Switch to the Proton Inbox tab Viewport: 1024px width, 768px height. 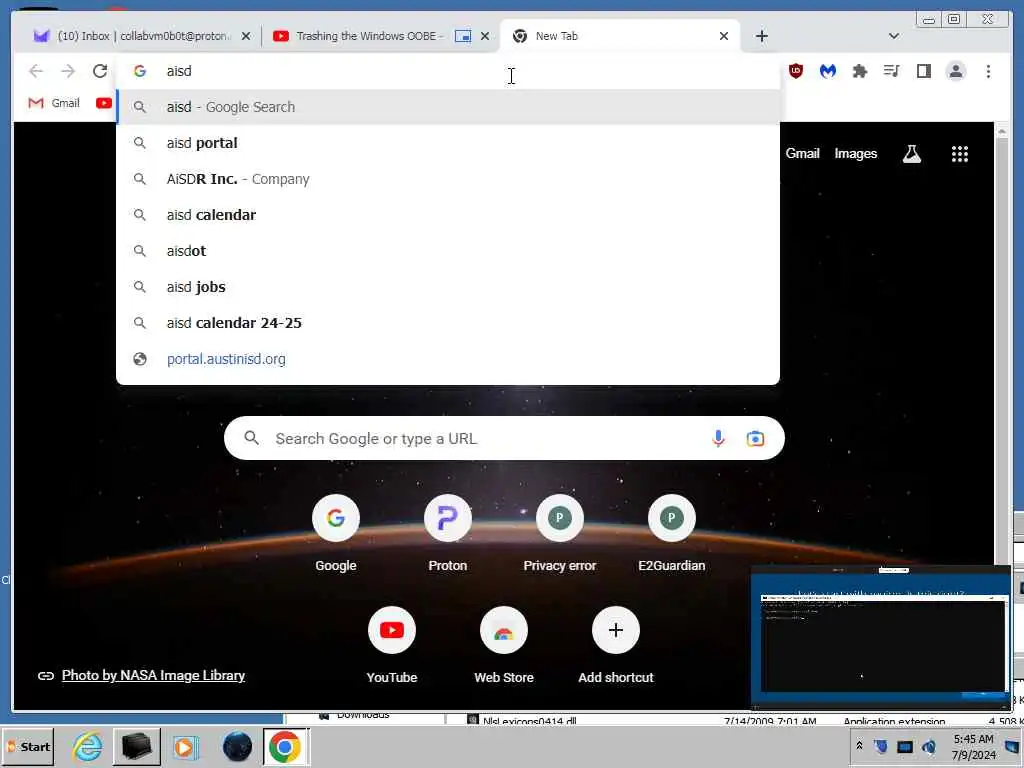[134, 36]
